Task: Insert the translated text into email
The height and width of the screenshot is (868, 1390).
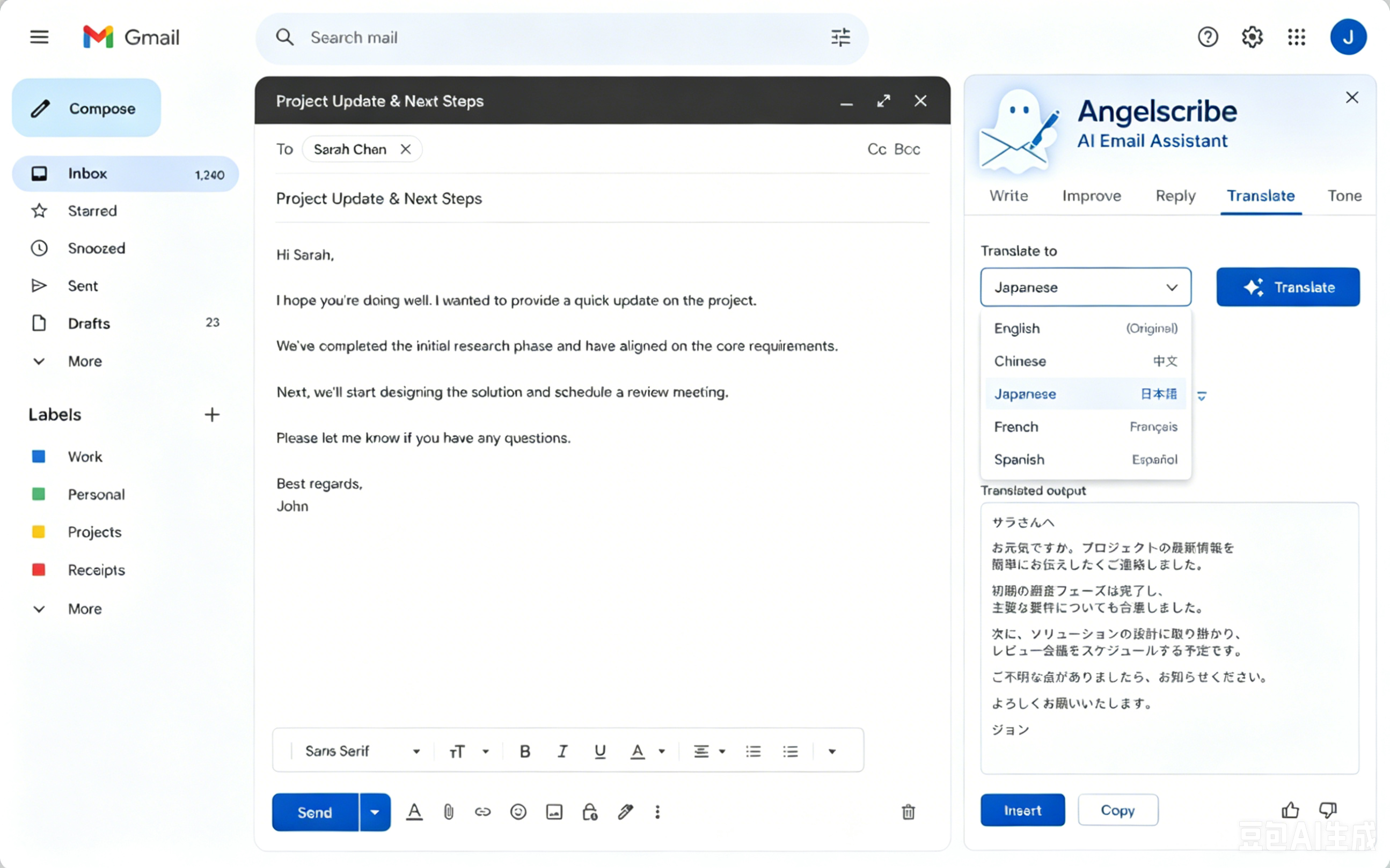Action: coord(1022,810)
